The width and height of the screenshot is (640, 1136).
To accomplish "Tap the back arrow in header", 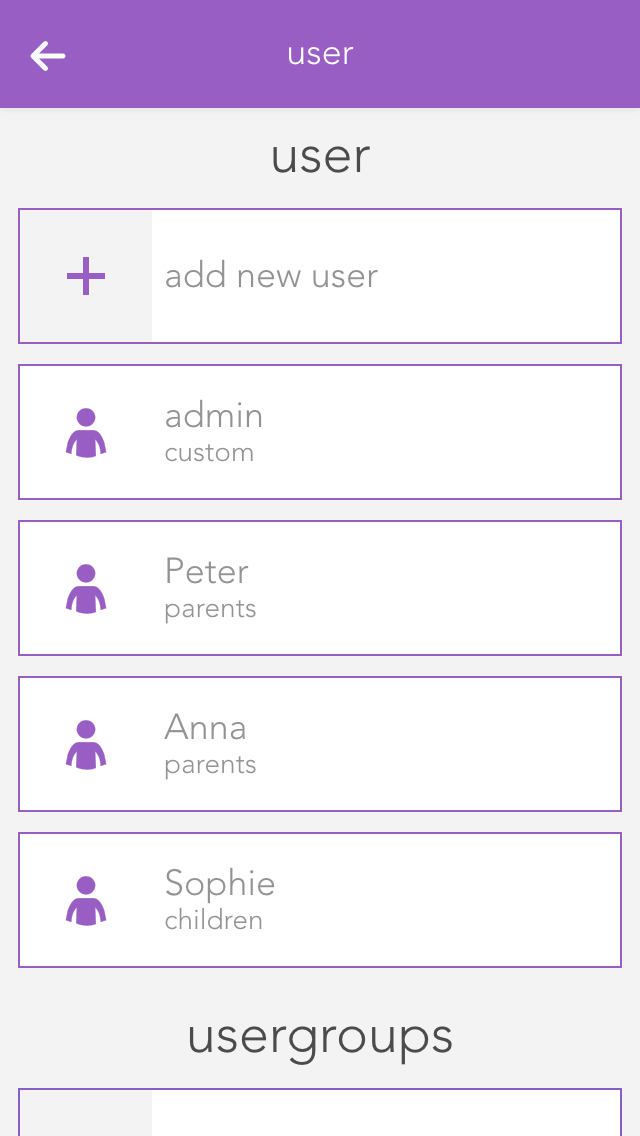I will (x=48, y=56).
